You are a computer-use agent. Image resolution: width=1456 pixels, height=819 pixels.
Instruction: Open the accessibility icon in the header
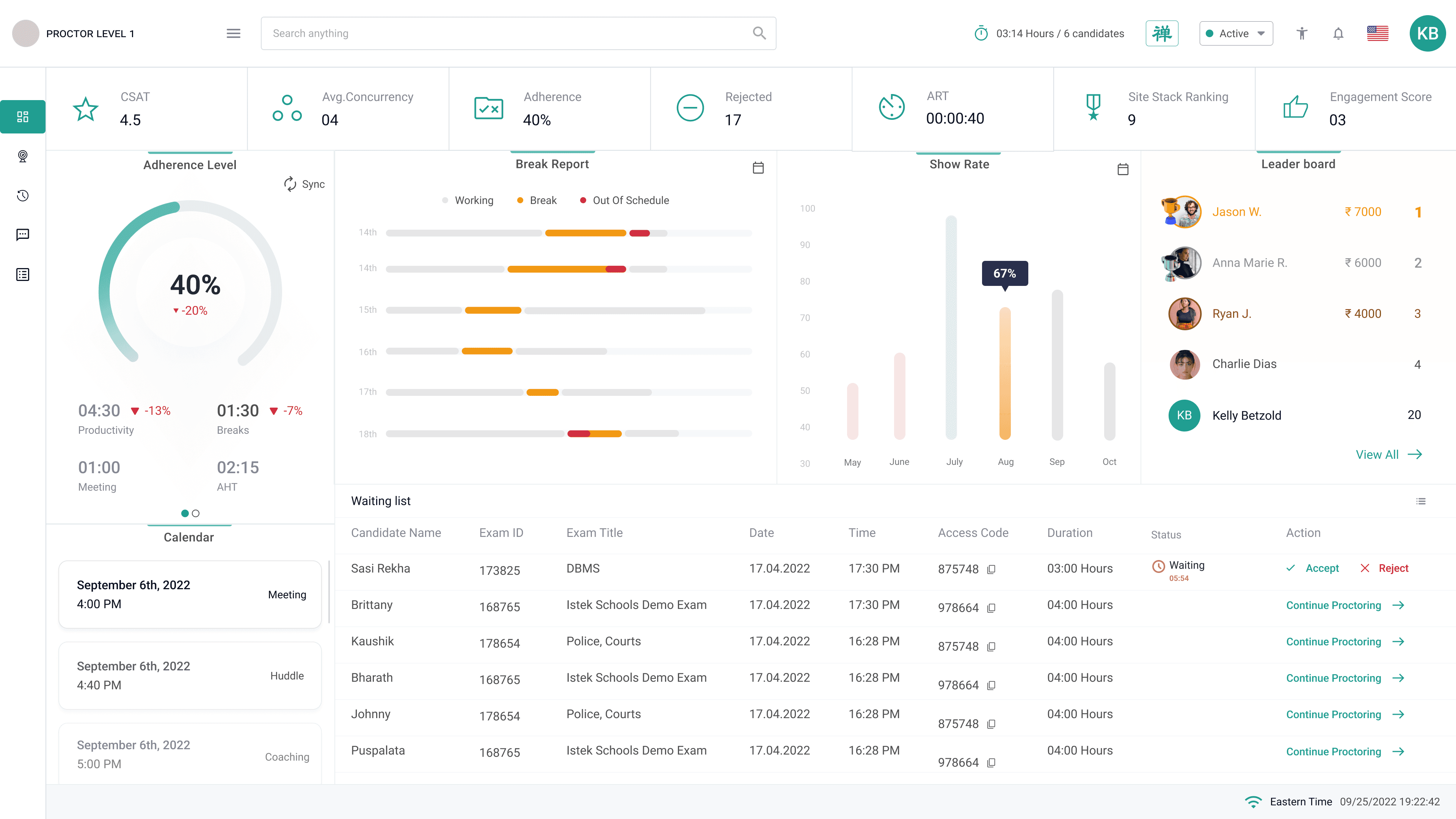1302,33
